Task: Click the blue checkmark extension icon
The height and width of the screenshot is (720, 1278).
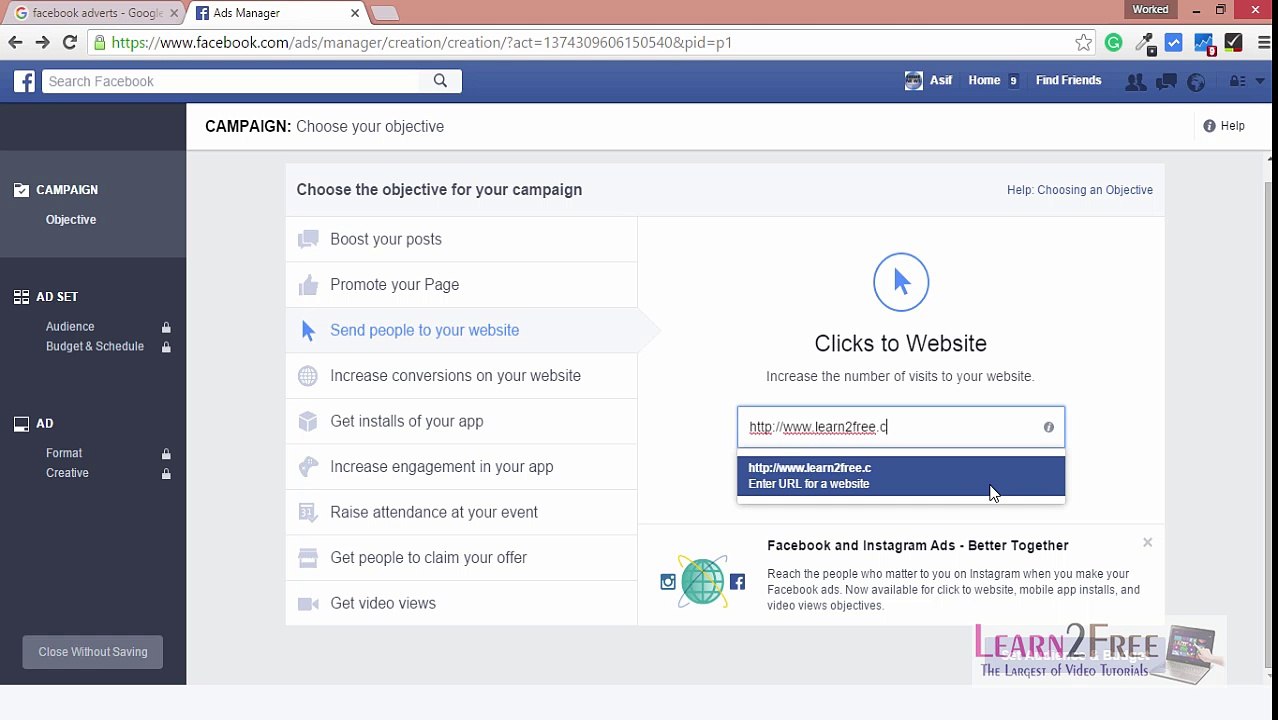Action: pos(1174,43)
